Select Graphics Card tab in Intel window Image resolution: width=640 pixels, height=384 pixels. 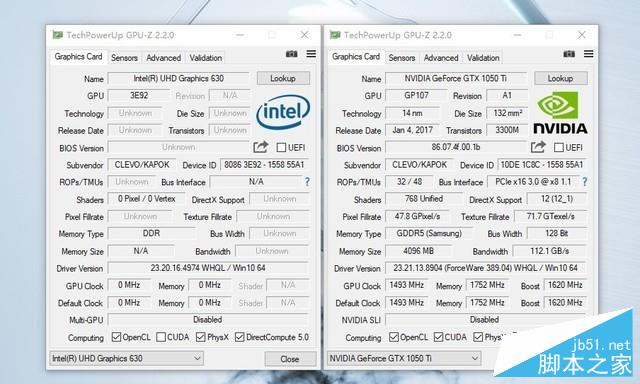pyautogui.click(x=78, y=57)
